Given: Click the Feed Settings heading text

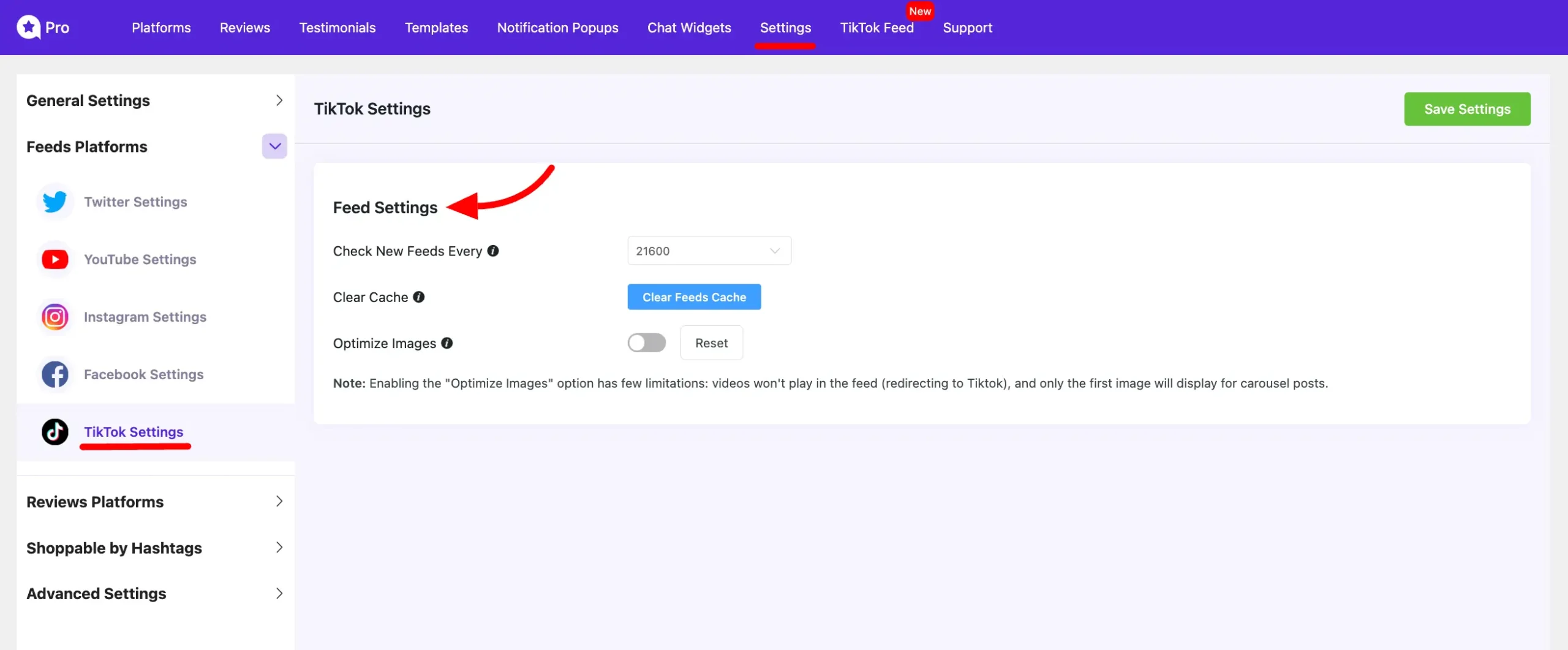Looking at the screenshot, I should 385,208.
